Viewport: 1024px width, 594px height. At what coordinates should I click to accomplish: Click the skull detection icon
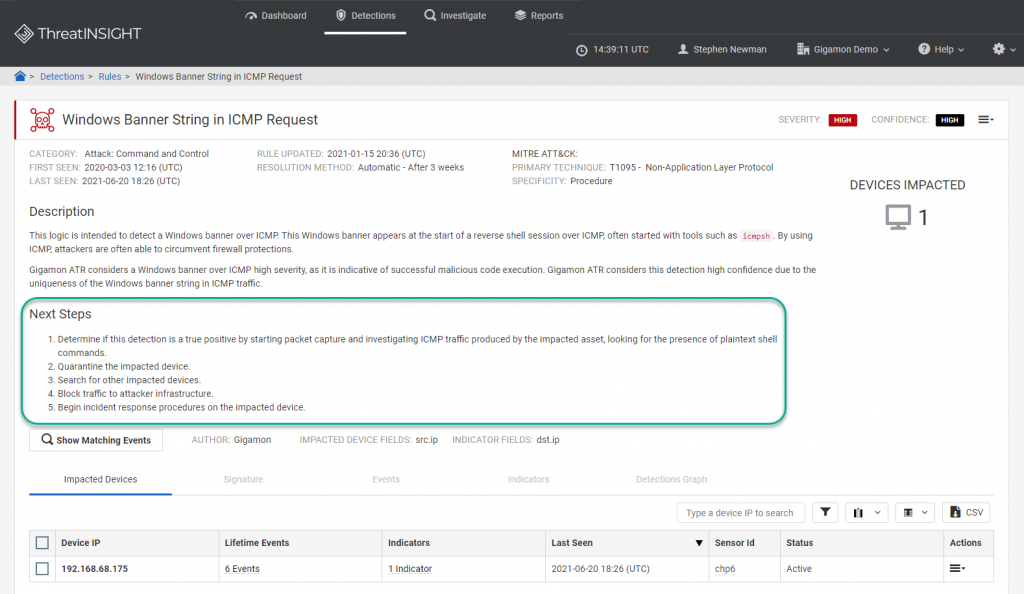tap(42, 120)
